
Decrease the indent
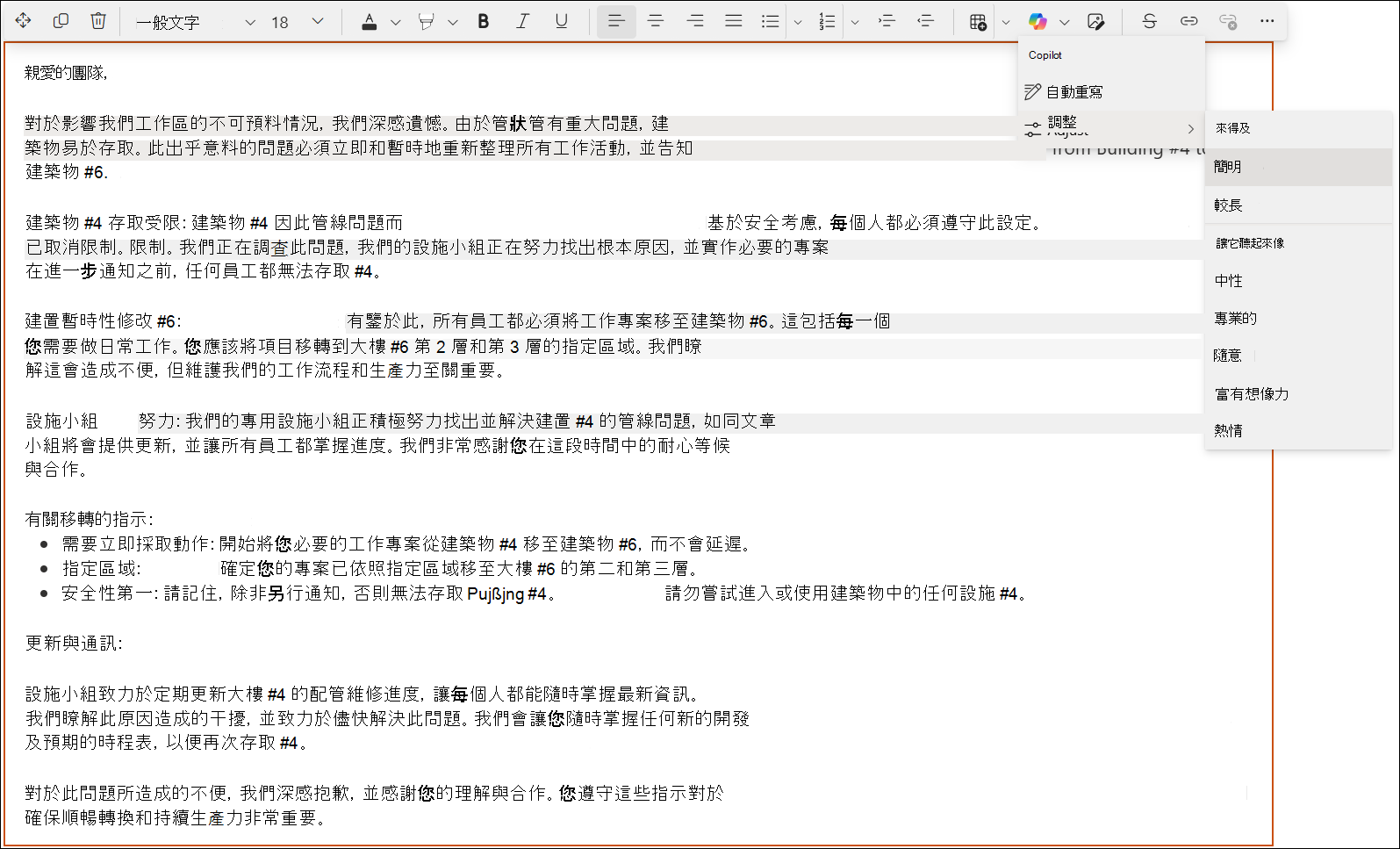click(925, 22)
